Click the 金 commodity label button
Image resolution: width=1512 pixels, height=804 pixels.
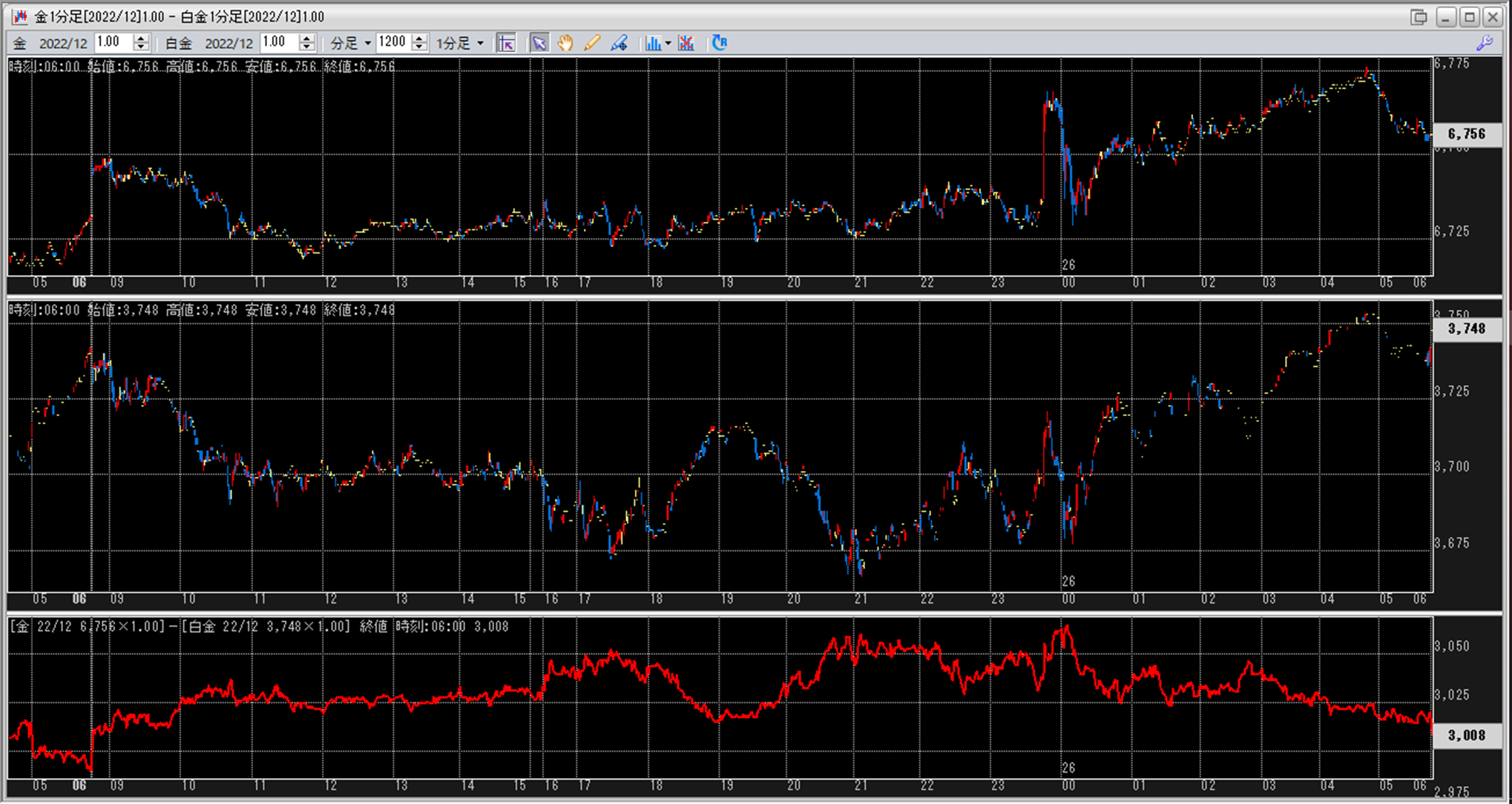20,43
